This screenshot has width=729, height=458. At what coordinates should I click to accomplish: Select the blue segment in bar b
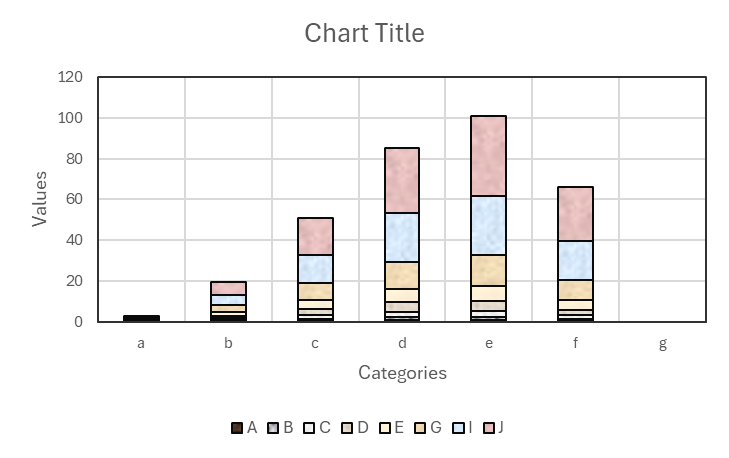coord(228,299)
